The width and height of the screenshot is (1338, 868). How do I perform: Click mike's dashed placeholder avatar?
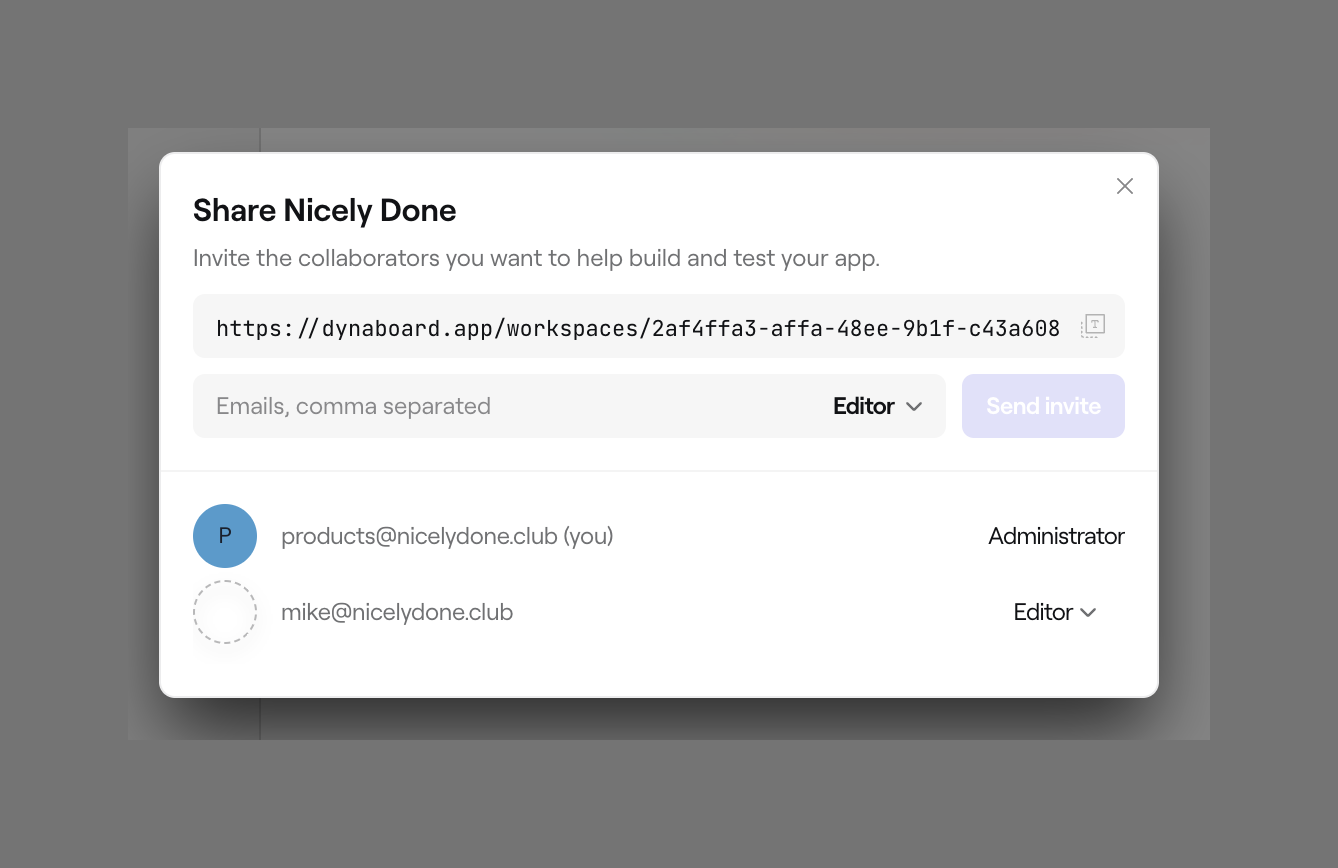[x=225, y=612]
